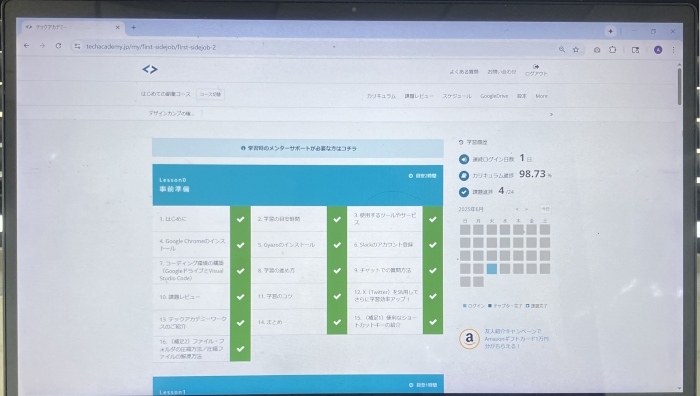Click the 学習履歴 history icon
Screen dimensions: 700x396
[x=461, y=142]
